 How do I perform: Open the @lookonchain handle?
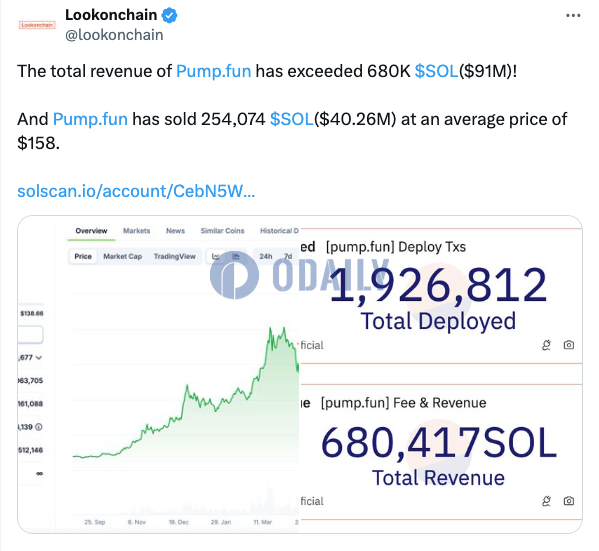click(114, 35)
